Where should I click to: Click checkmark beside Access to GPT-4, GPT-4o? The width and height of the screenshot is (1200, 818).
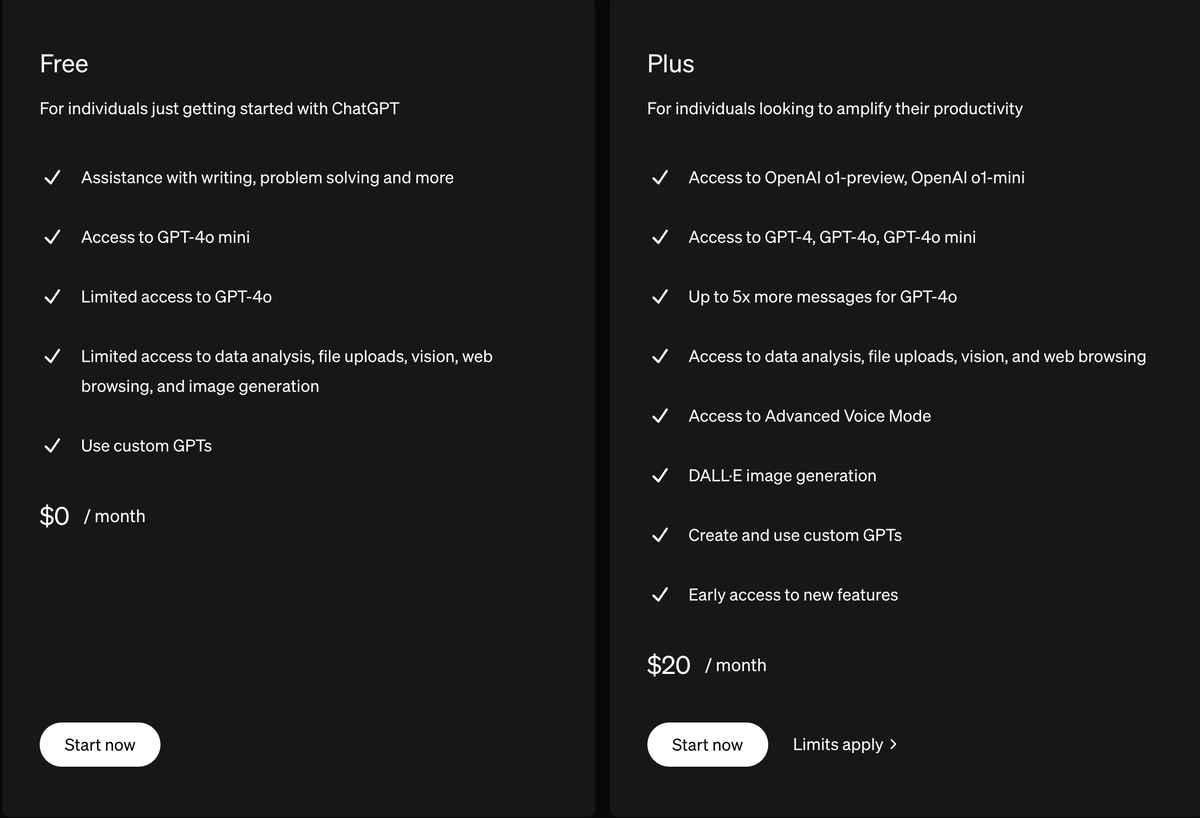click(x=660, y=237)
